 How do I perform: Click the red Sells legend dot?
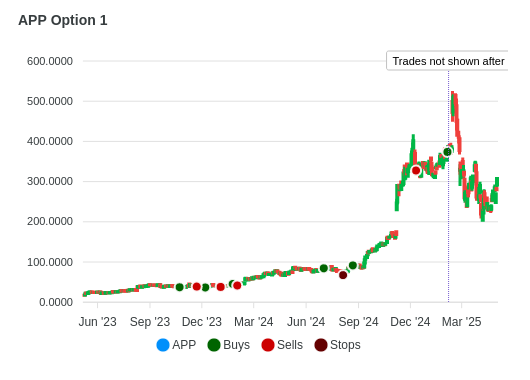(268, 345)
